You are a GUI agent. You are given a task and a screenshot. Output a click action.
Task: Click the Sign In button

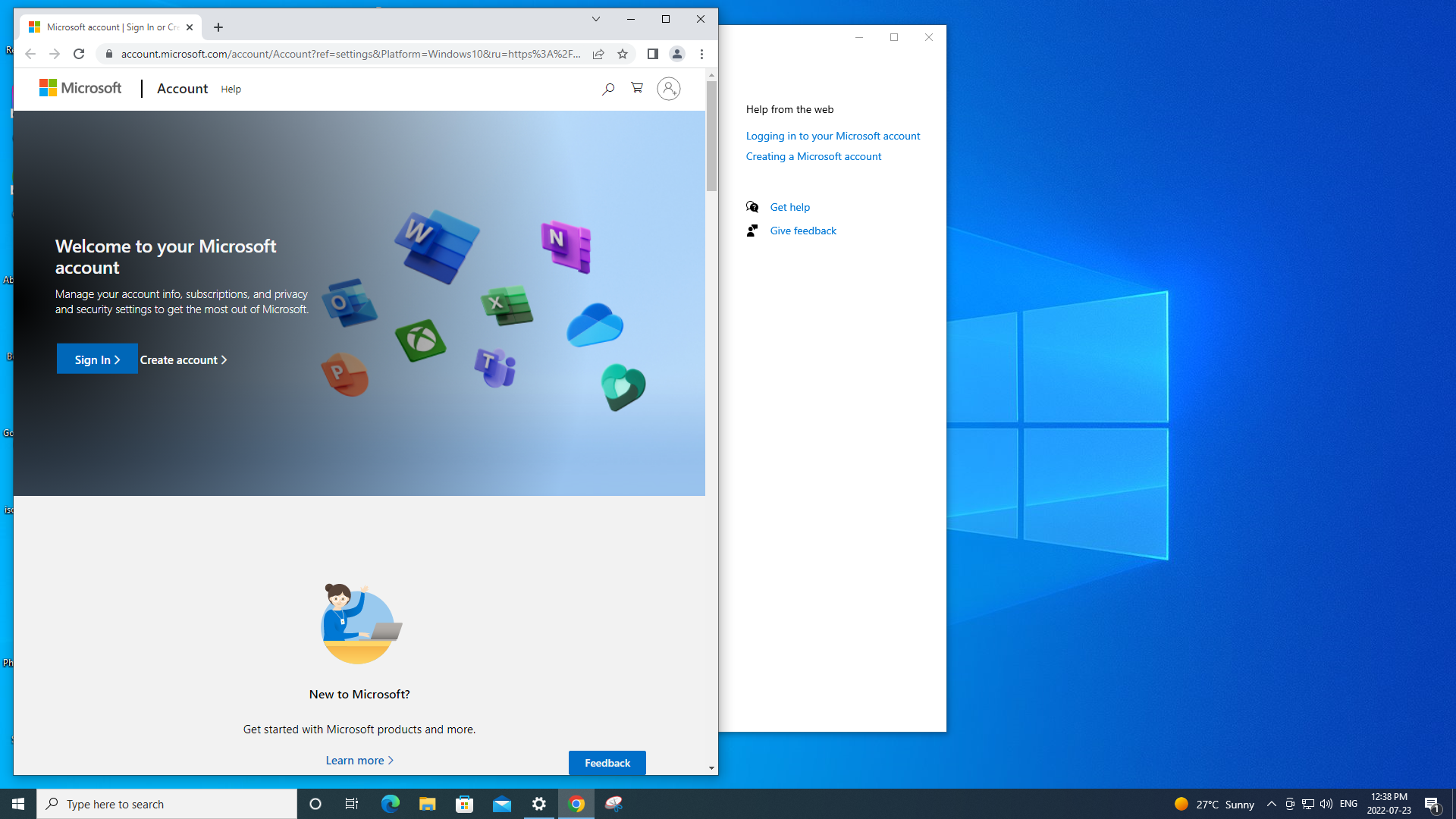coord(97,359)
